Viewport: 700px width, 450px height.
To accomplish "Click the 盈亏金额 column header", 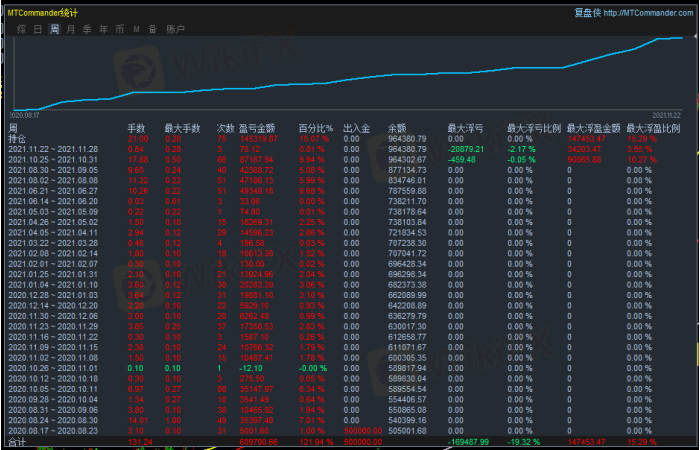I will [257, 128].
